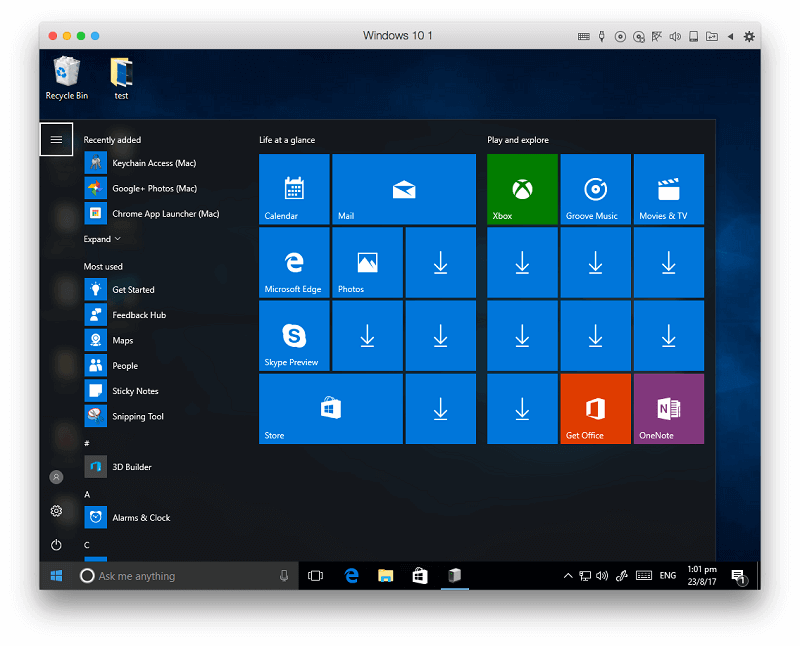
Task: Open the Groove Music tile
Action: pyautogui.click(x=595, y=189)
